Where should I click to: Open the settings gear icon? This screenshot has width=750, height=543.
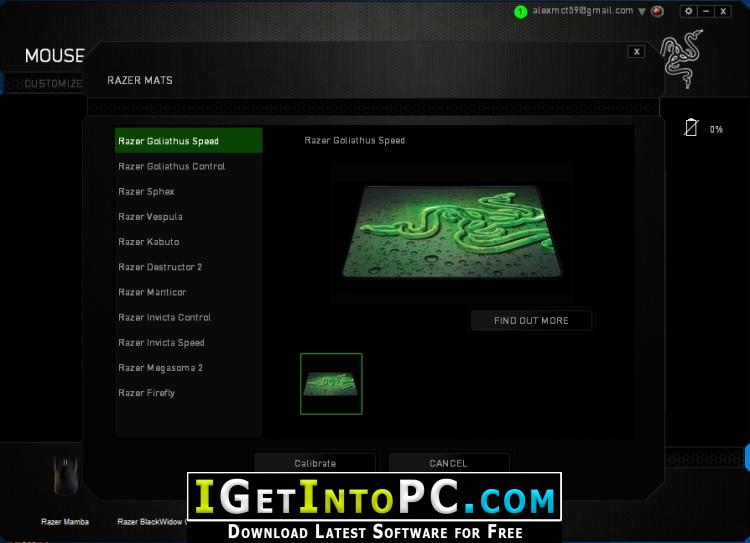(x=688, y=11)
